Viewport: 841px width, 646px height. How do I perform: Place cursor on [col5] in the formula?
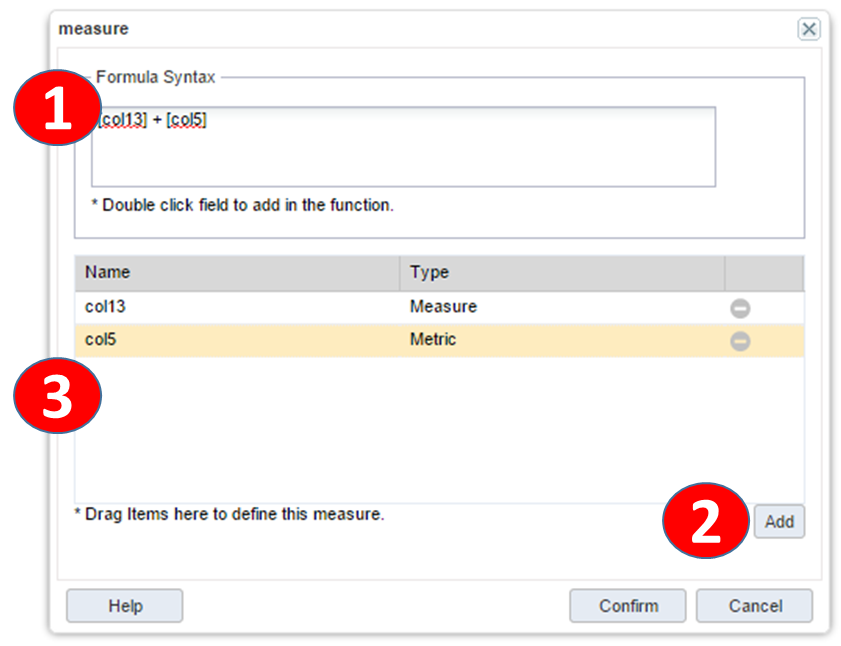pos(186,120)
